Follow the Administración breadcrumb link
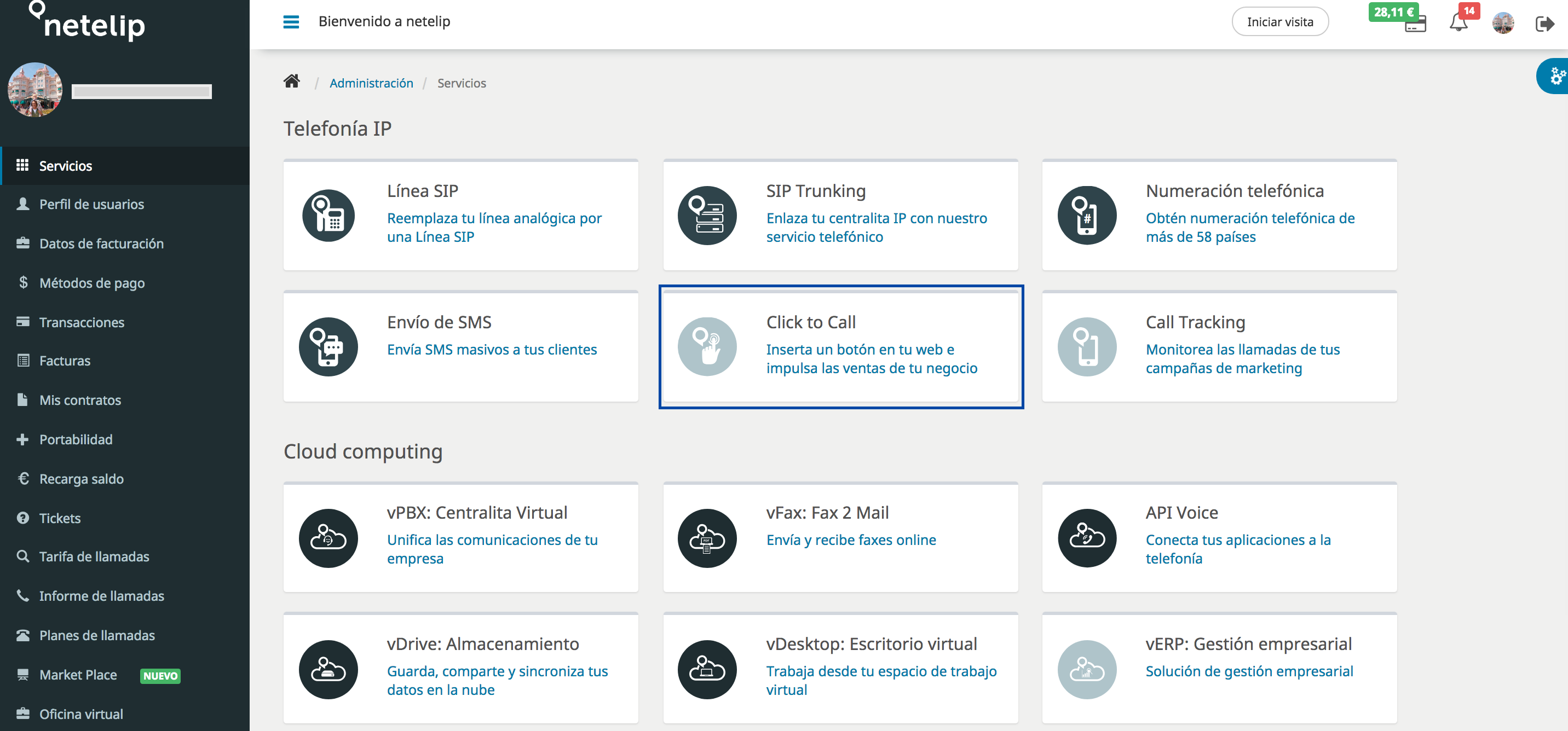Image resolution: width=1568 pixels, height=731 pixels. coord(371,83)
